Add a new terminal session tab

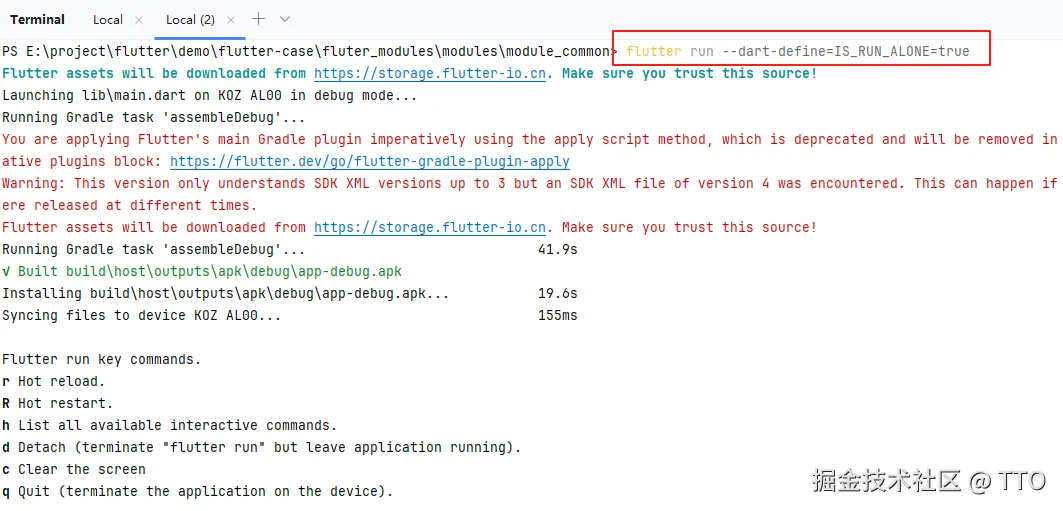point(258,19)
